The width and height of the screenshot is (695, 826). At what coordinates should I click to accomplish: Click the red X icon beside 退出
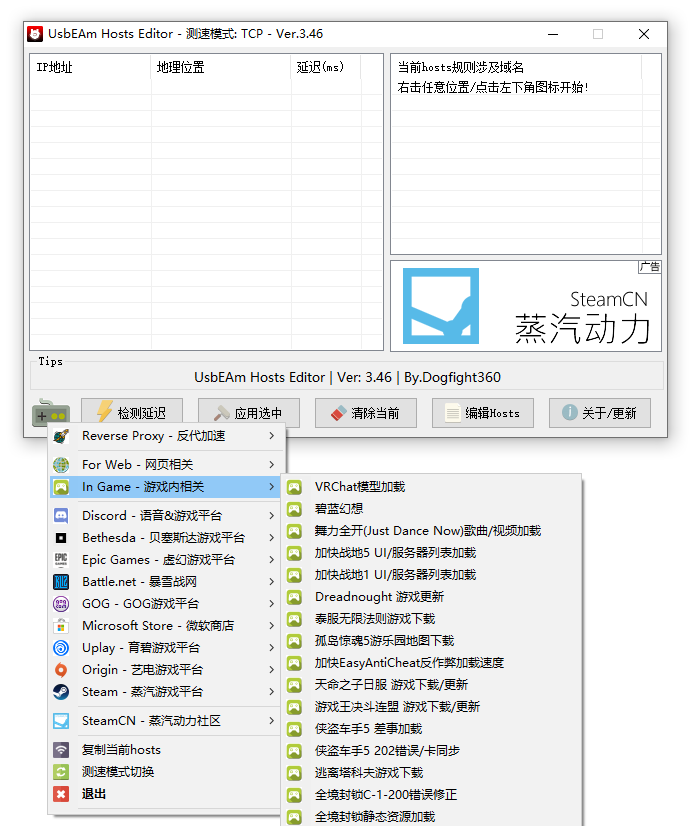click(61, 794)
